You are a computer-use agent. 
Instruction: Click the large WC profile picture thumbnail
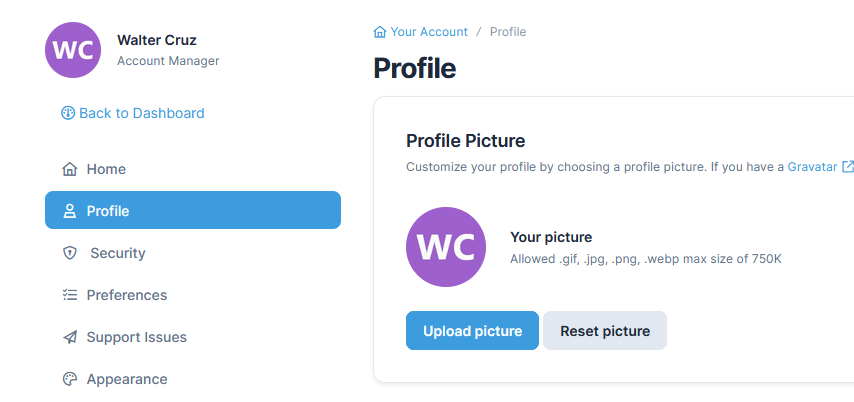(446, 247)
